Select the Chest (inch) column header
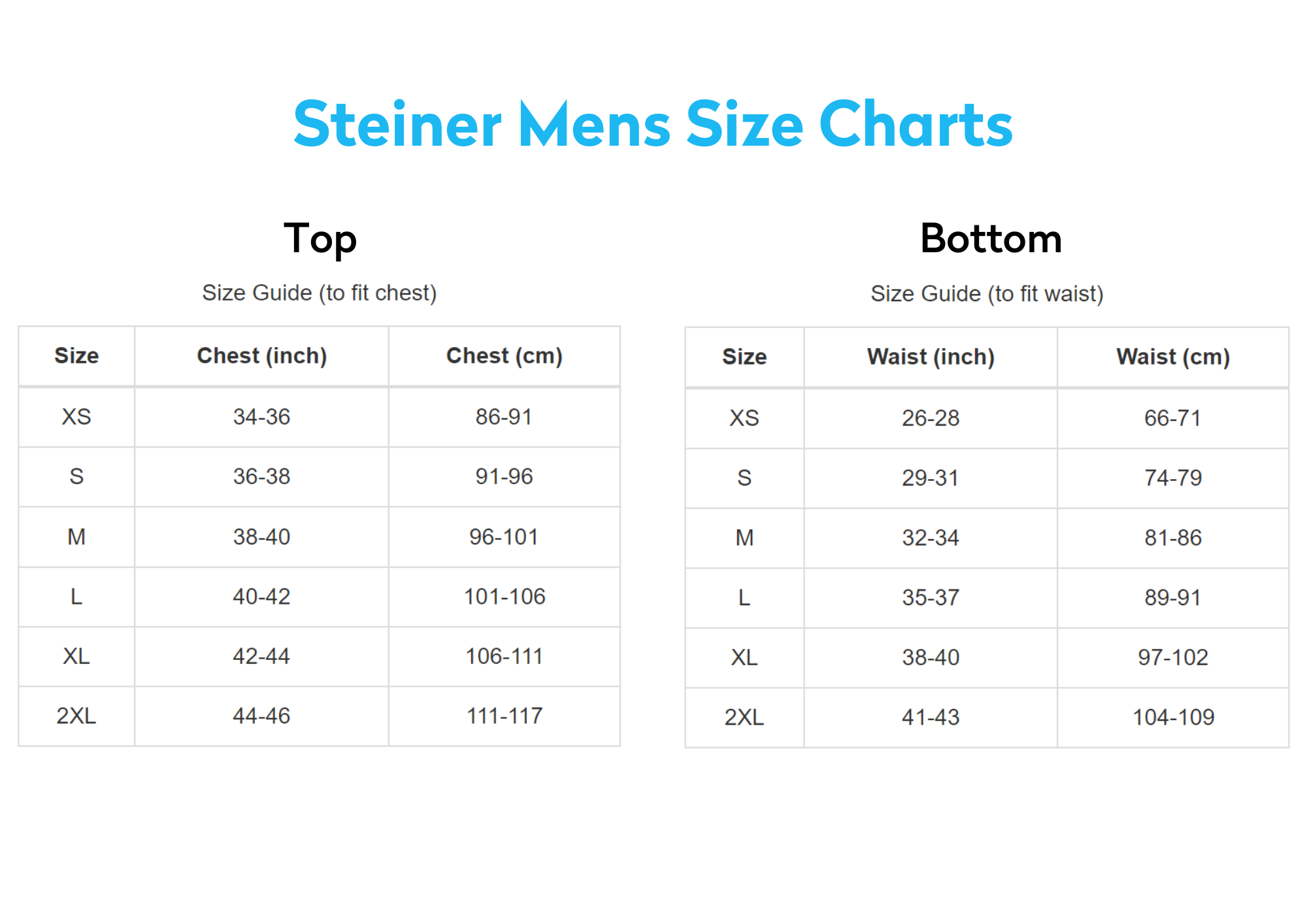The image size is (1307, 924). [x=261, y=356]
